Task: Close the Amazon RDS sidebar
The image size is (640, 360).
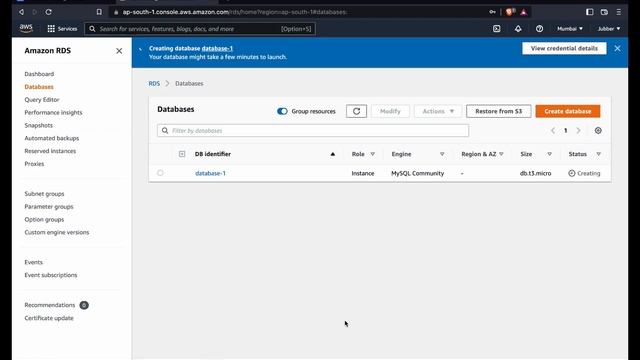Action: click(119, 51)
